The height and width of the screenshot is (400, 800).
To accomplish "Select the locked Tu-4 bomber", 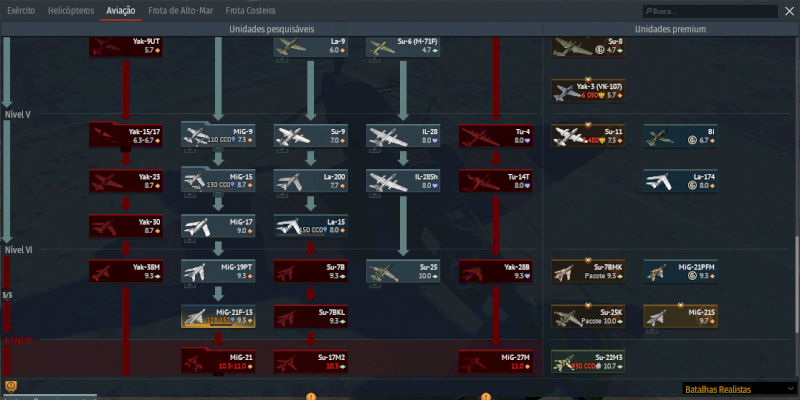I will pyautogui.click(x=495, y=135).
